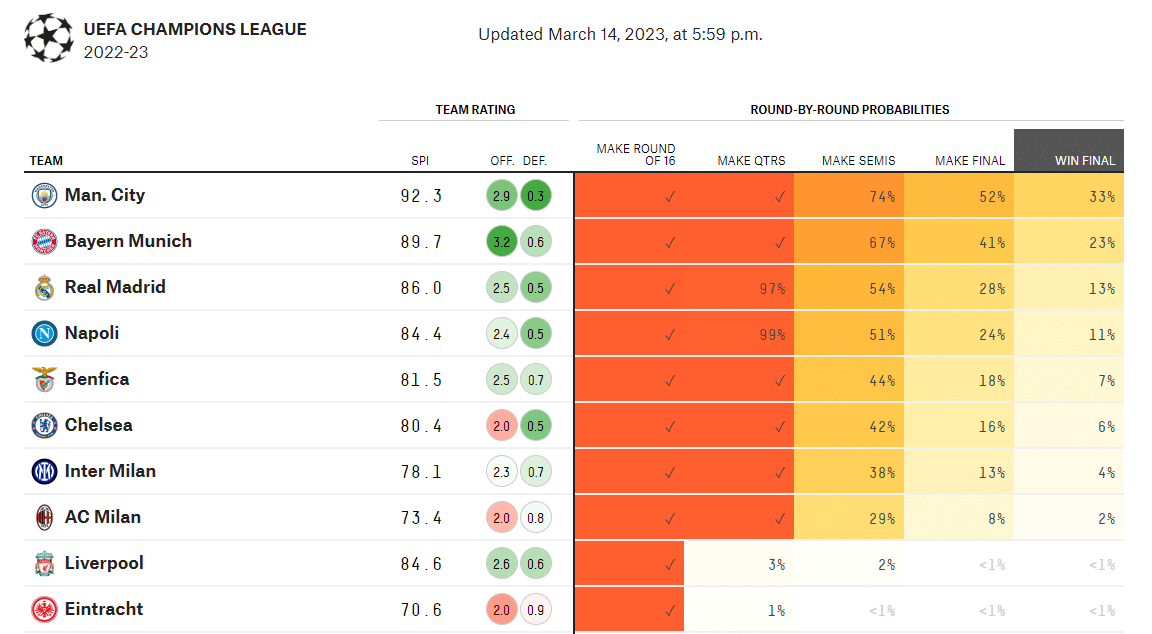Click Man. City's 33% win final cell
The width and height of the screenshot is (1152, 634).
click(1069, 196)
